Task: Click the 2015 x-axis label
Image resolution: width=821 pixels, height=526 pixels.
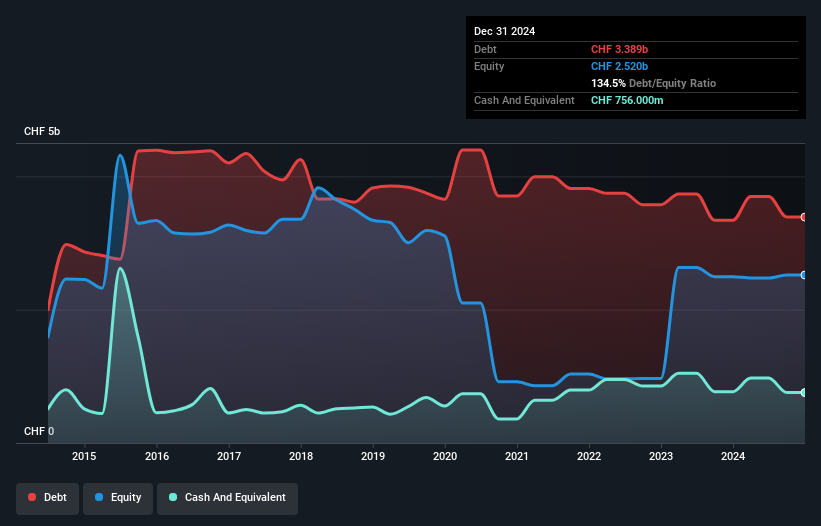Action: (x=84, y=456)
